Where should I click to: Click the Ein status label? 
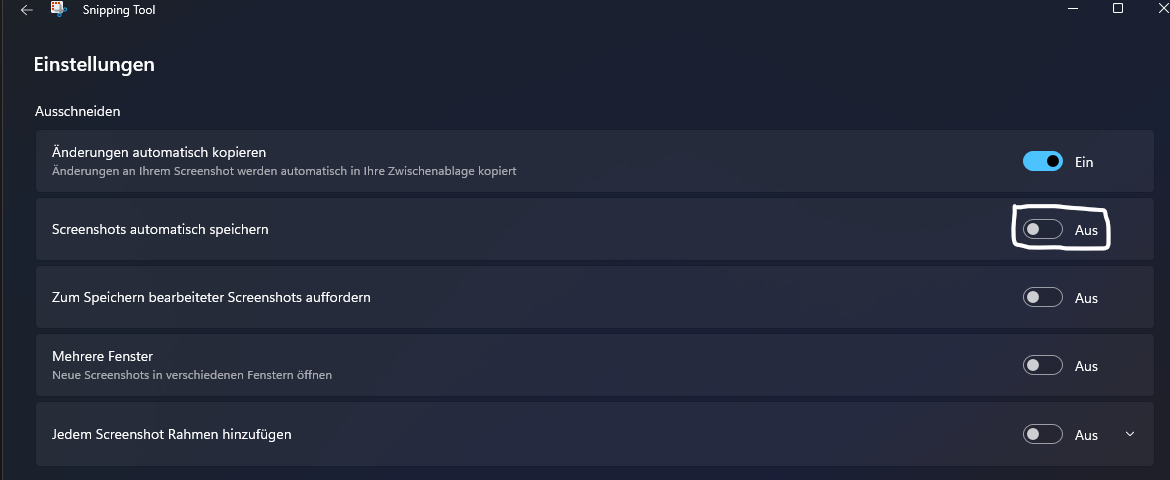tap(1084, 162)
